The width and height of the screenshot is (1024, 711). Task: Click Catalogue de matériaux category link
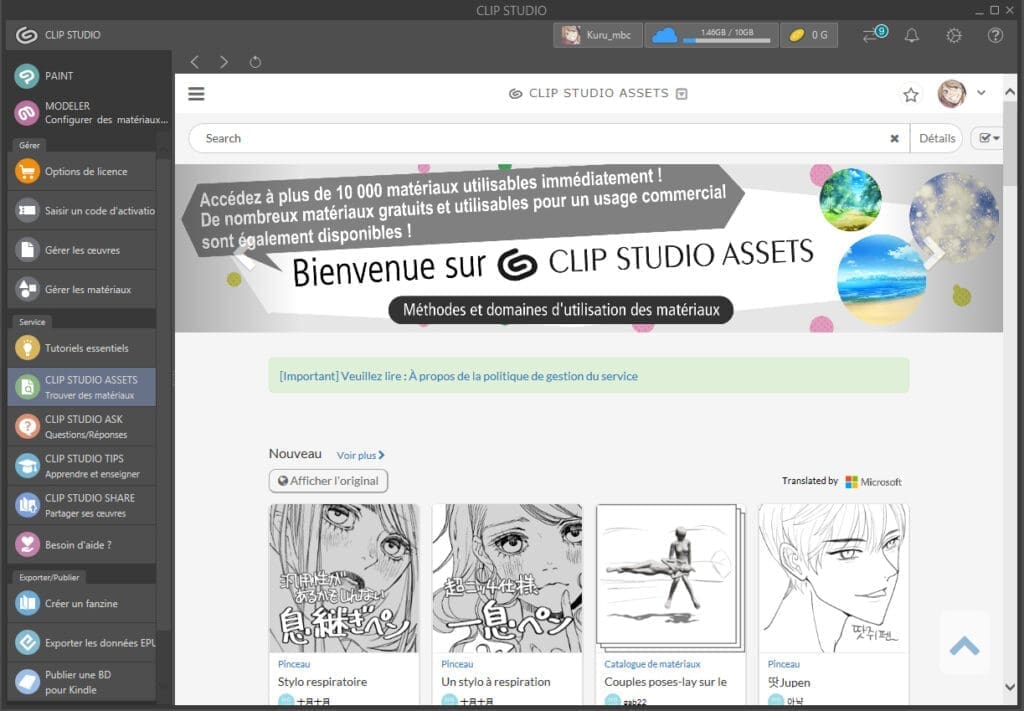click(x=652, y=664)
